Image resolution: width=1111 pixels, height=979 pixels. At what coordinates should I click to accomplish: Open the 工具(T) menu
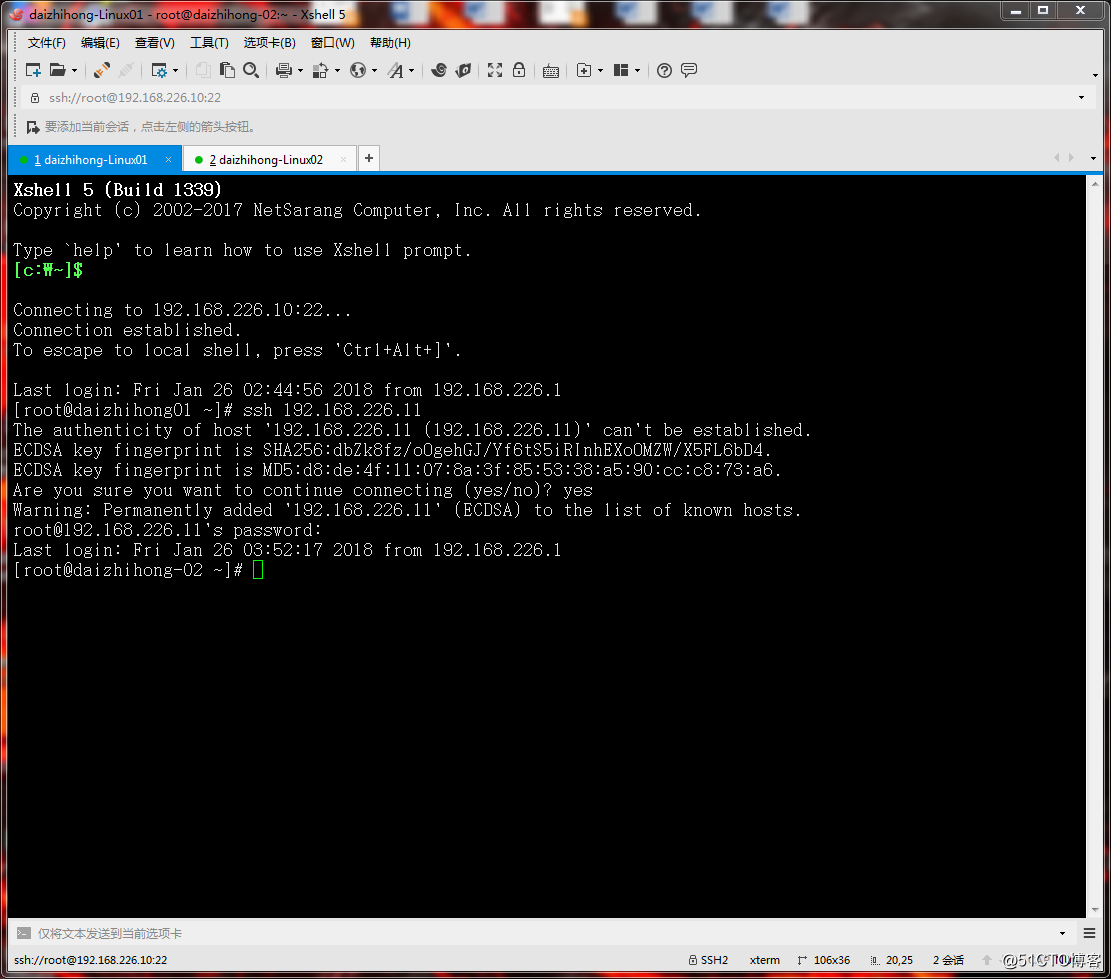pyautogui.click(x=209, y=43)
